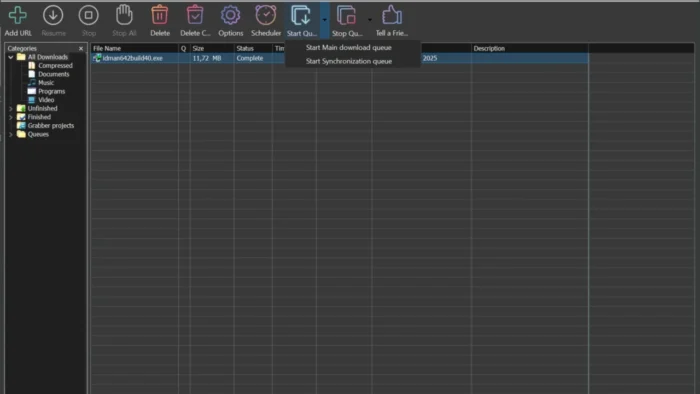This screenshot has height=394, width=700.
Task: Open the Scheduler clock icon
Action: [266, 16]
